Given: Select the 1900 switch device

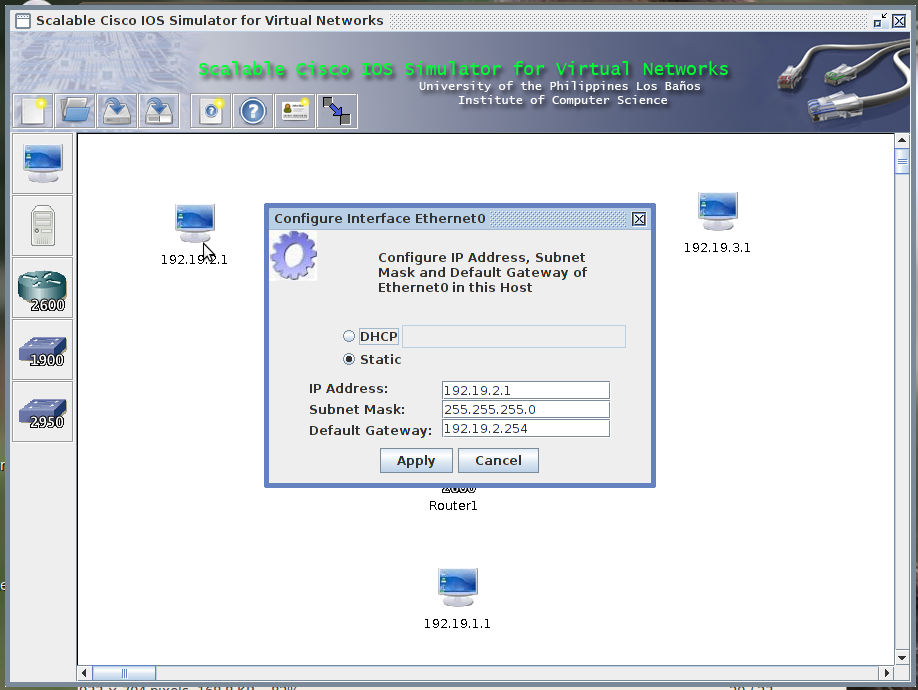Looking at the screenshot, I should click(43, 349).
